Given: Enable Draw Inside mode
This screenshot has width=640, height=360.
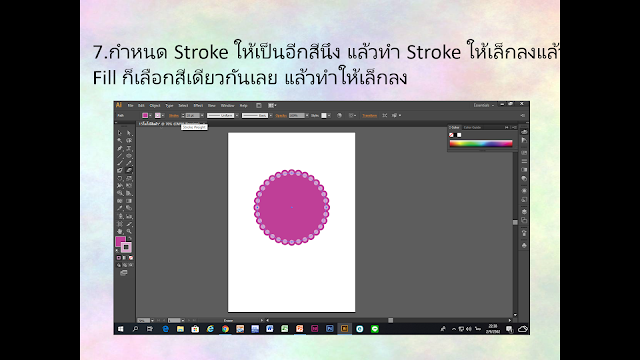Looking at the screenshot, I should pyautogui.click(x=131, y=264).
